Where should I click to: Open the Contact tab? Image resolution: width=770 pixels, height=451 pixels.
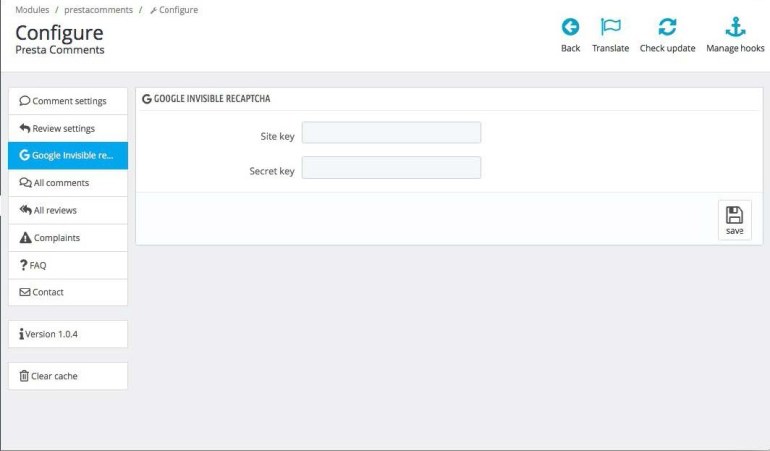pos(68,292)
